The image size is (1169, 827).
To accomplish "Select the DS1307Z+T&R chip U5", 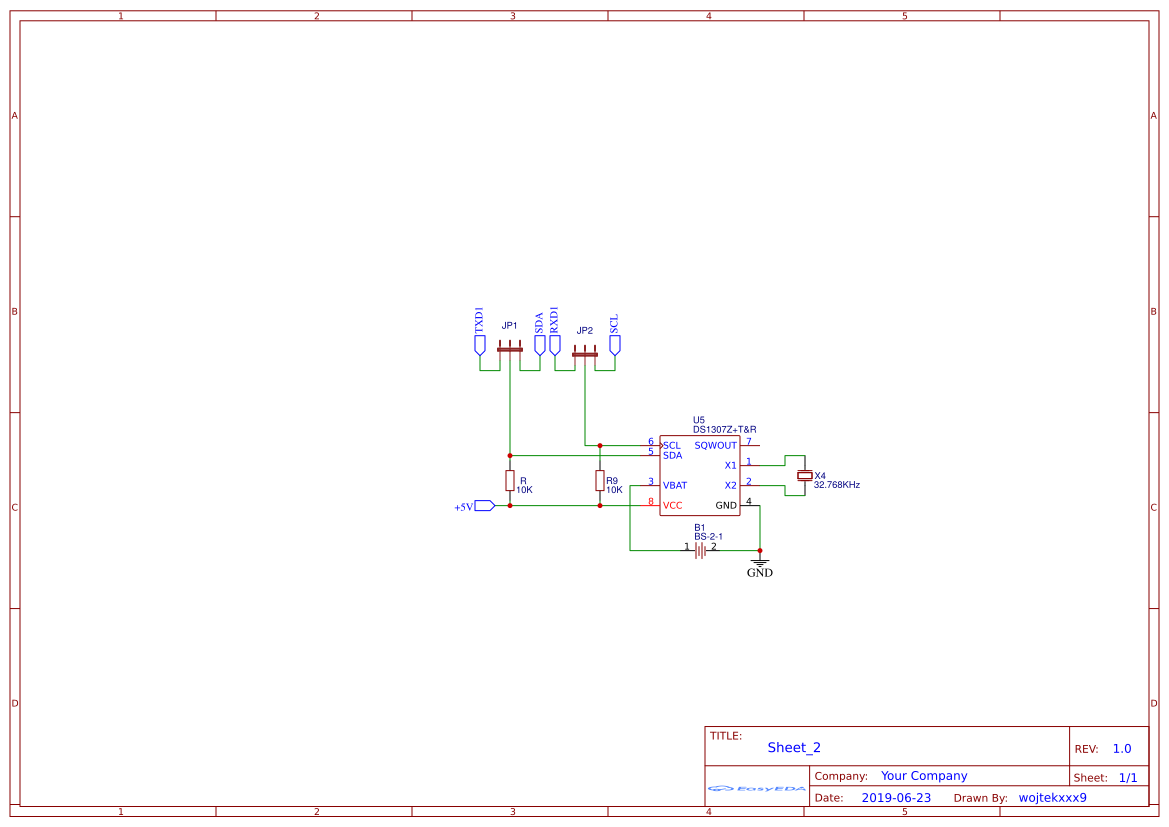I will pos(700,475).
